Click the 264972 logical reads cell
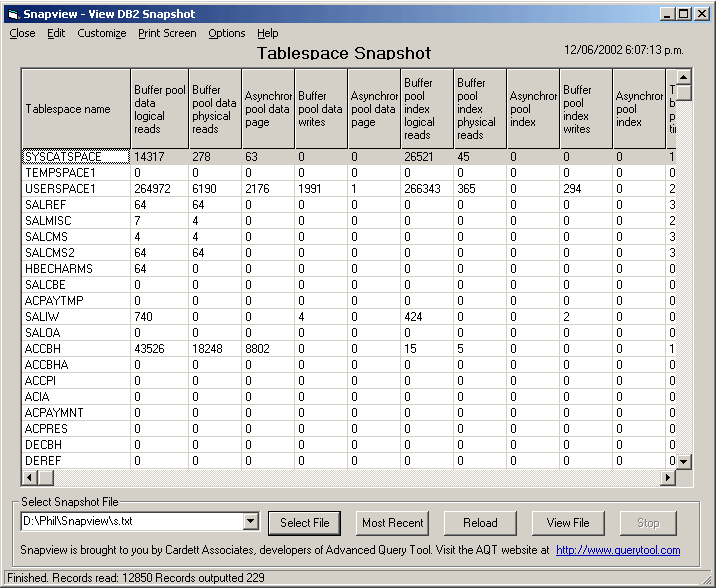This screenshot has width=716, height=588. (x=159, y=189)
